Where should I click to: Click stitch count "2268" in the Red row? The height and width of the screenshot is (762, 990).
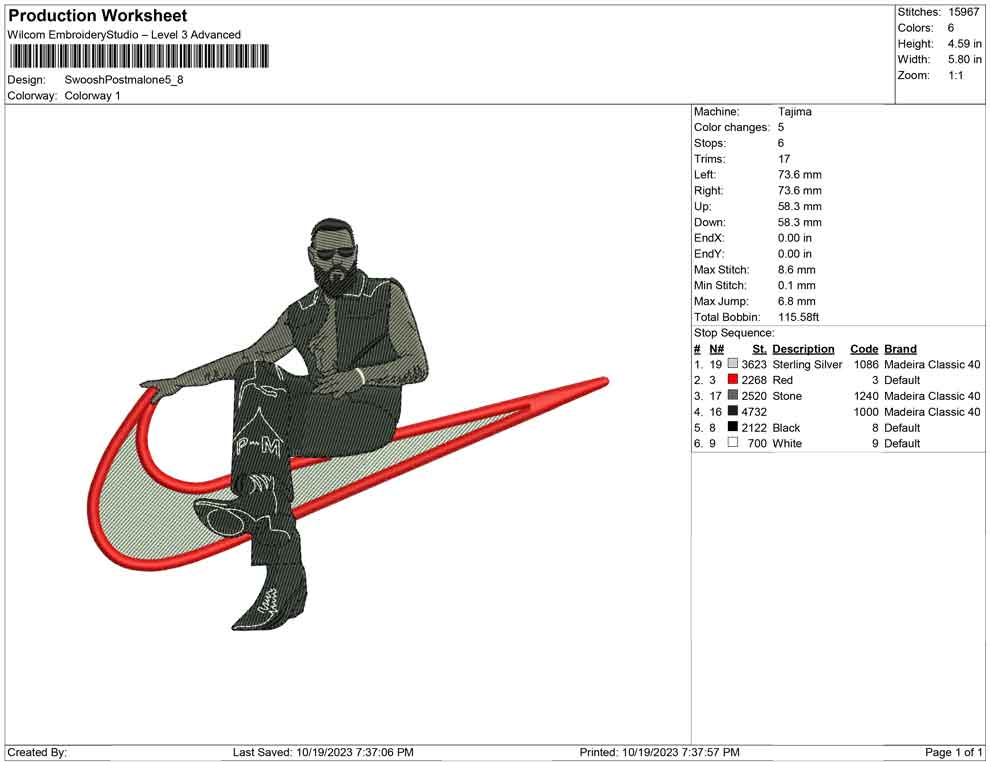(754, 380)
